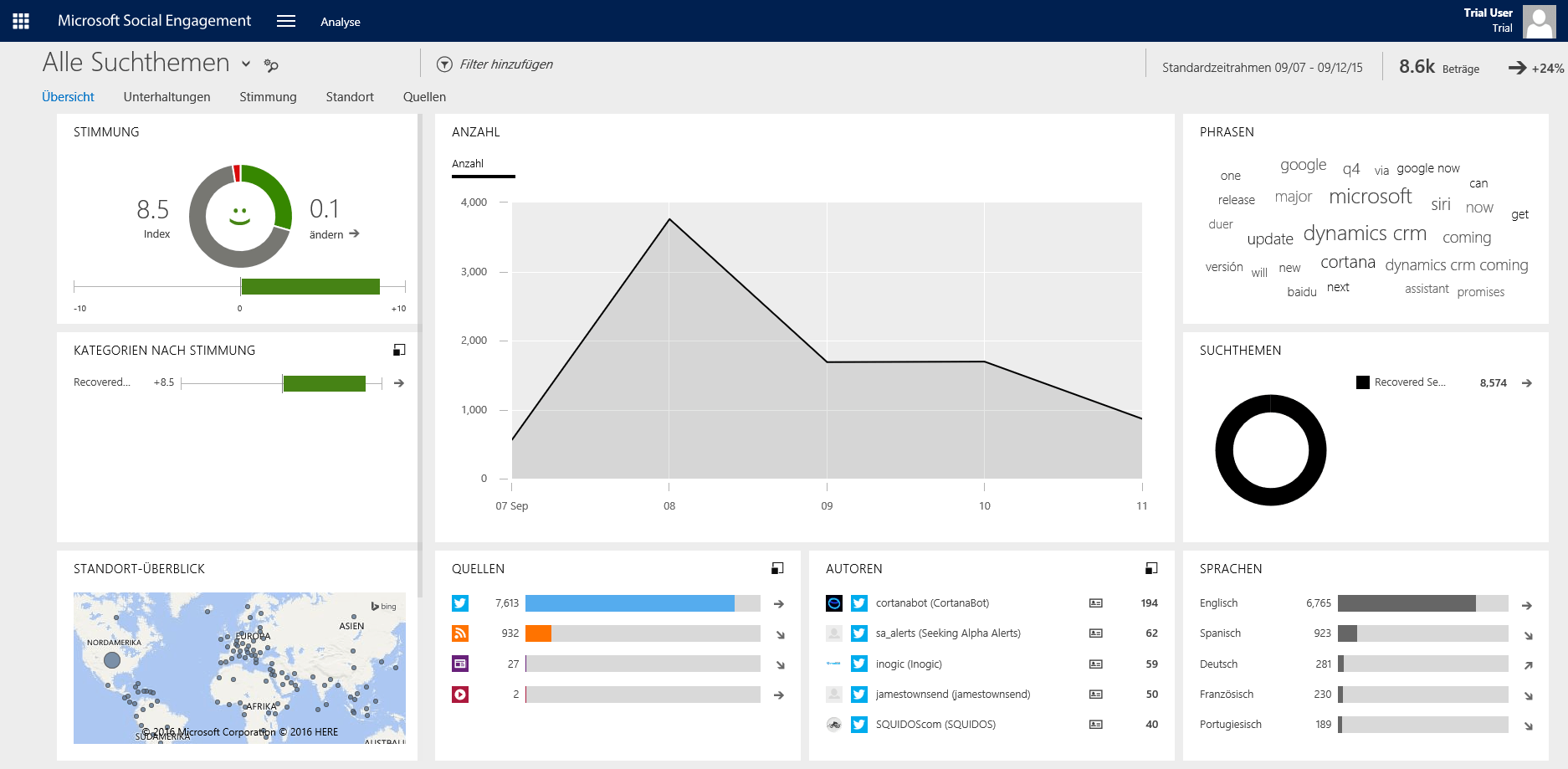
Task: Select the news source icon with 27
Action: 460,664
